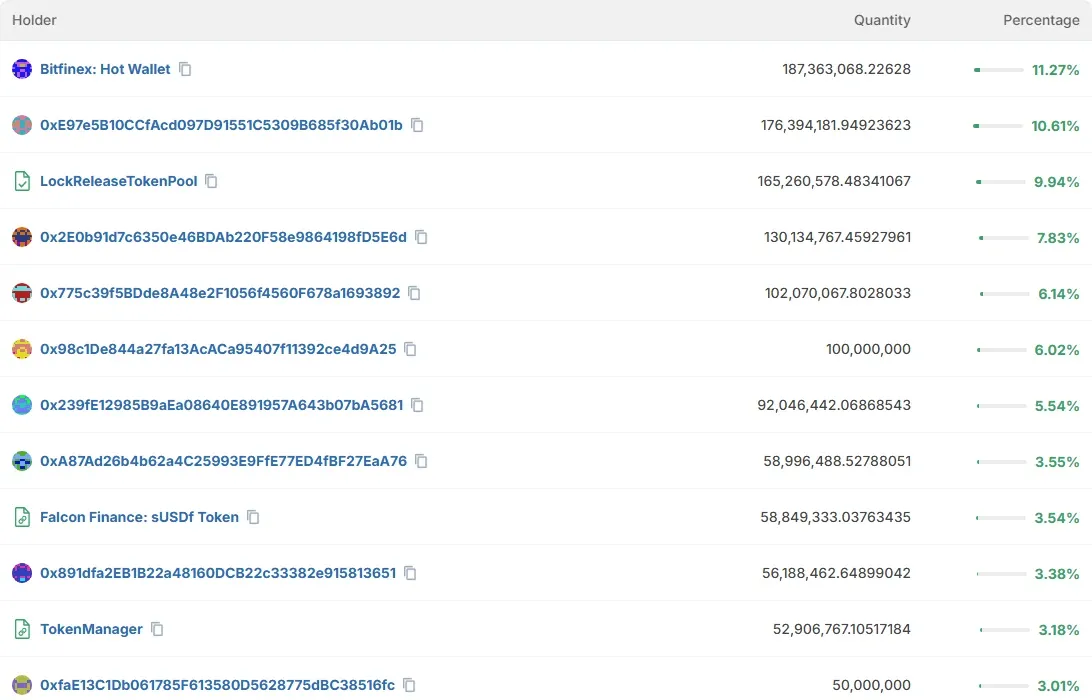Select quantity 58,849,333.03763435

point(836,517)
